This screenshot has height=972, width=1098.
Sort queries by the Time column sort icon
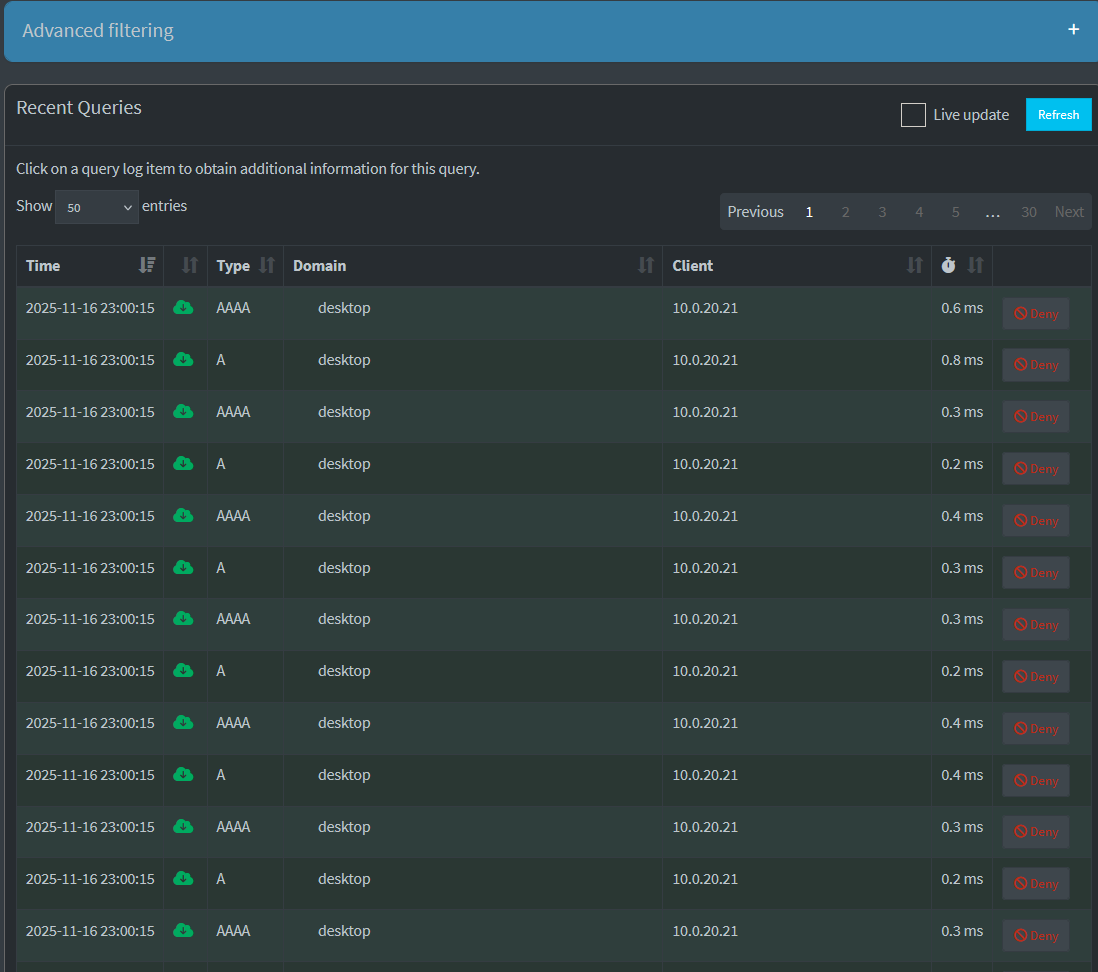tap(147, 265)
